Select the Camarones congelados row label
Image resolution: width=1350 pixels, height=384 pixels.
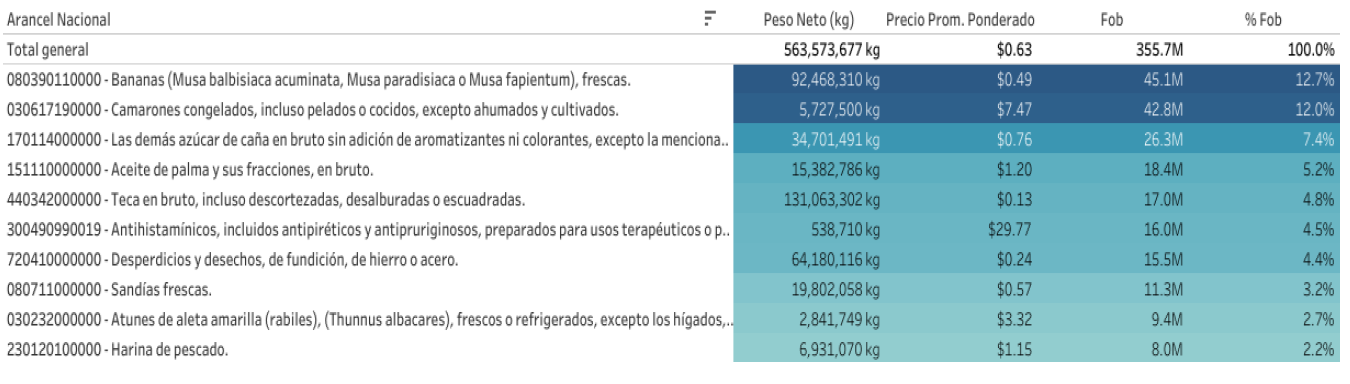click(311, 101)
